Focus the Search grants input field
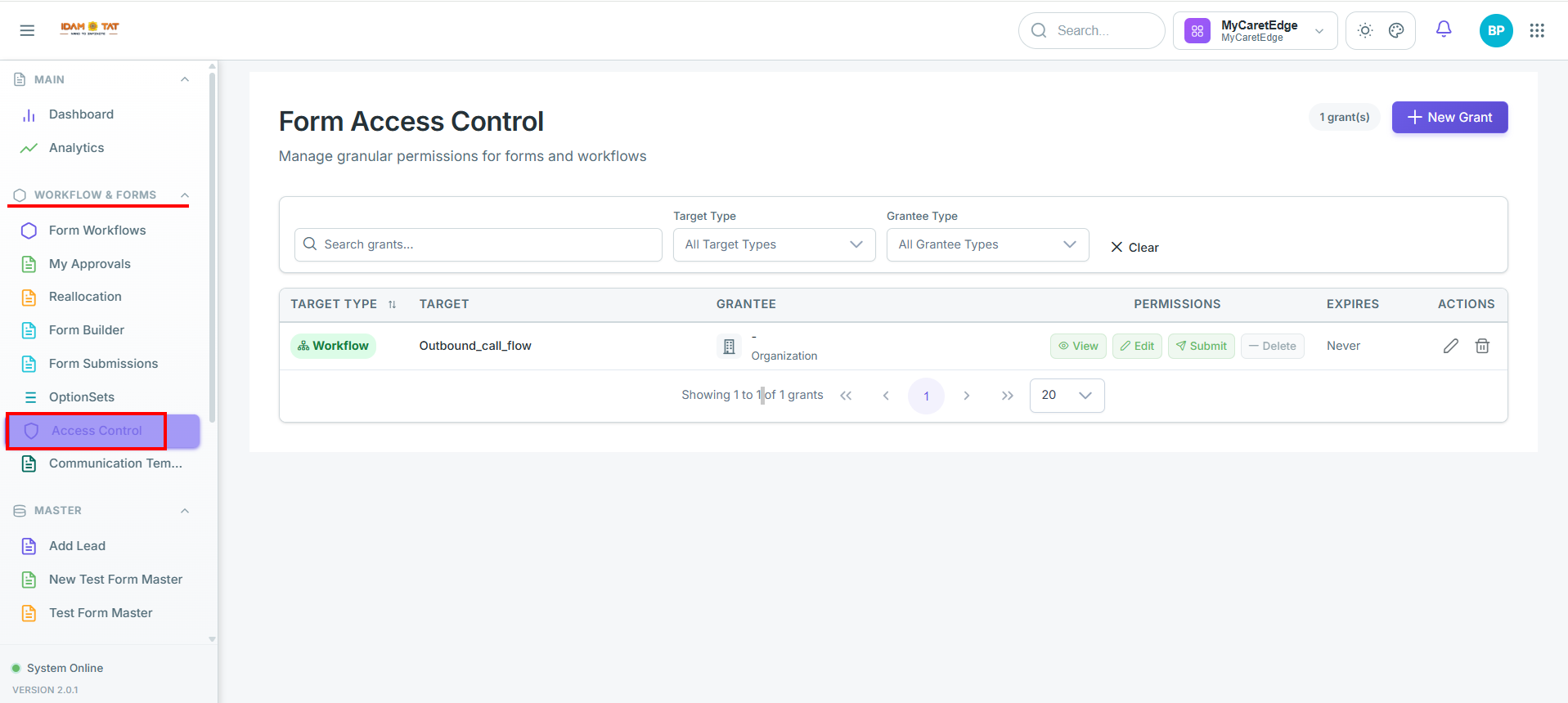This screenshot has width=1568, height=703. (x=478, y=244)
